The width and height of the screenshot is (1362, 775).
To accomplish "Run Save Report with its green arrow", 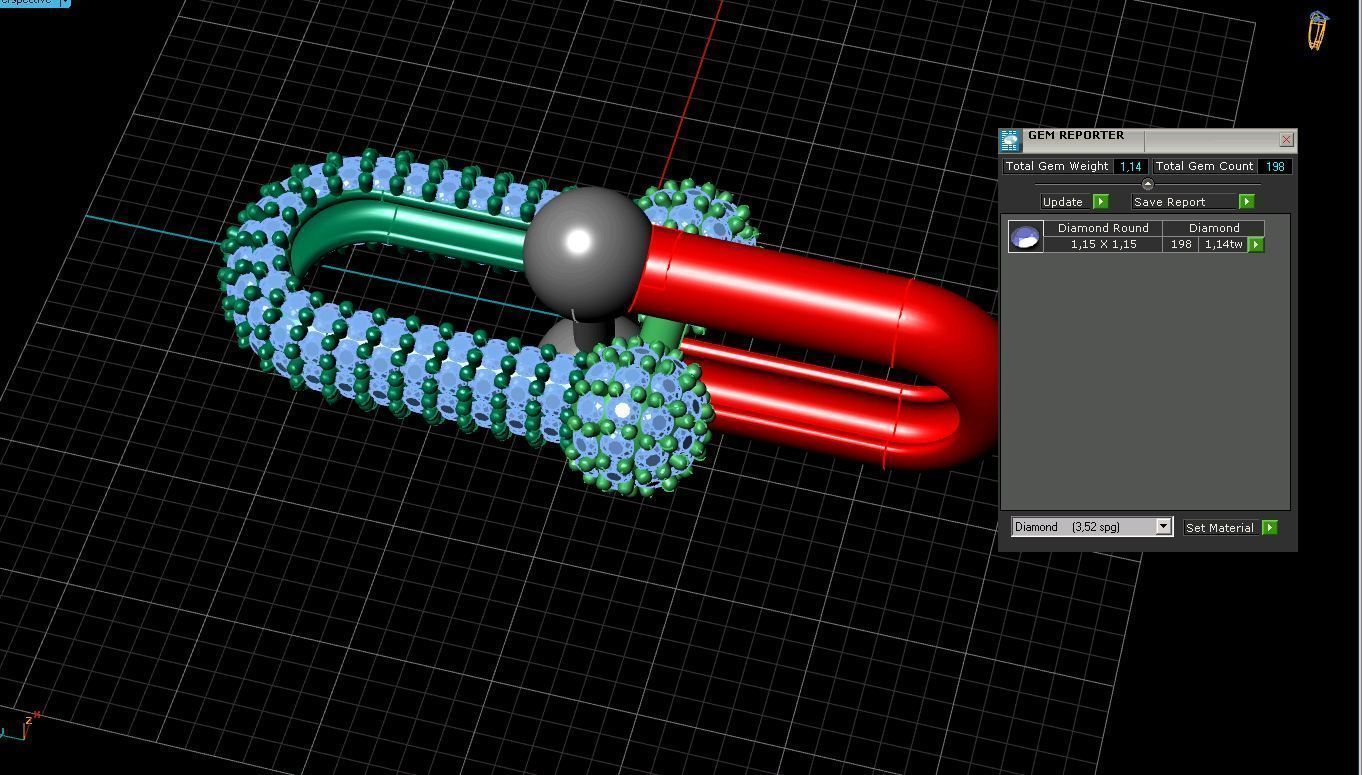I will 1246,201.
